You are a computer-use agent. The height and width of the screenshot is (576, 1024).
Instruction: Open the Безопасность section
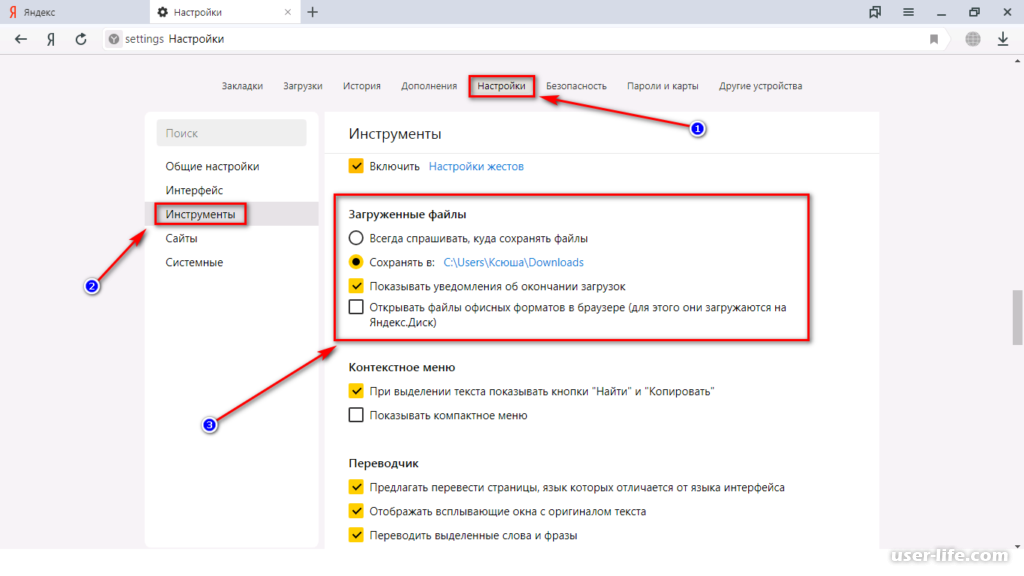coord(576,86)
